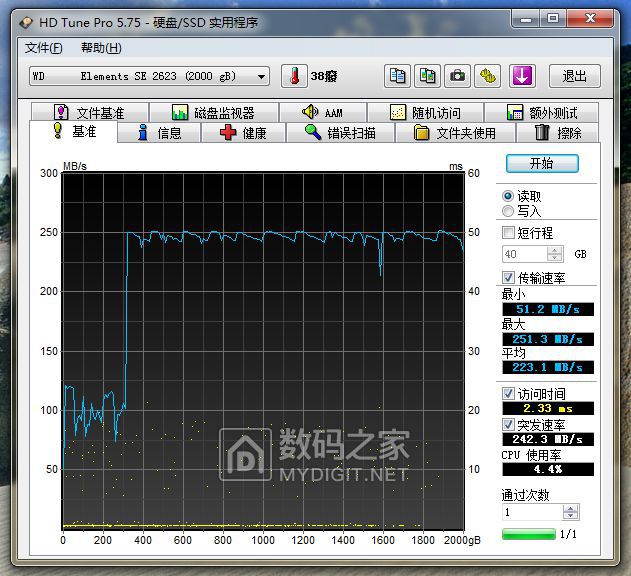Click the blue info icon on 信息 tab
631x576 pixels.
(x=142, y=132)
